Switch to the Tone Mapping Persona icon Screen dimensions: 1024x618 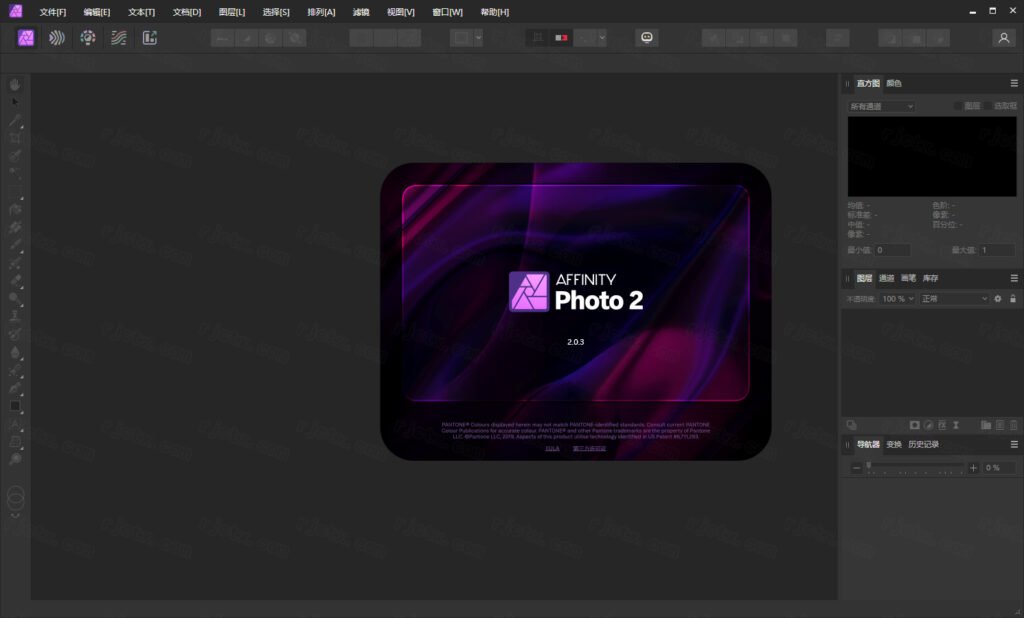118,38
